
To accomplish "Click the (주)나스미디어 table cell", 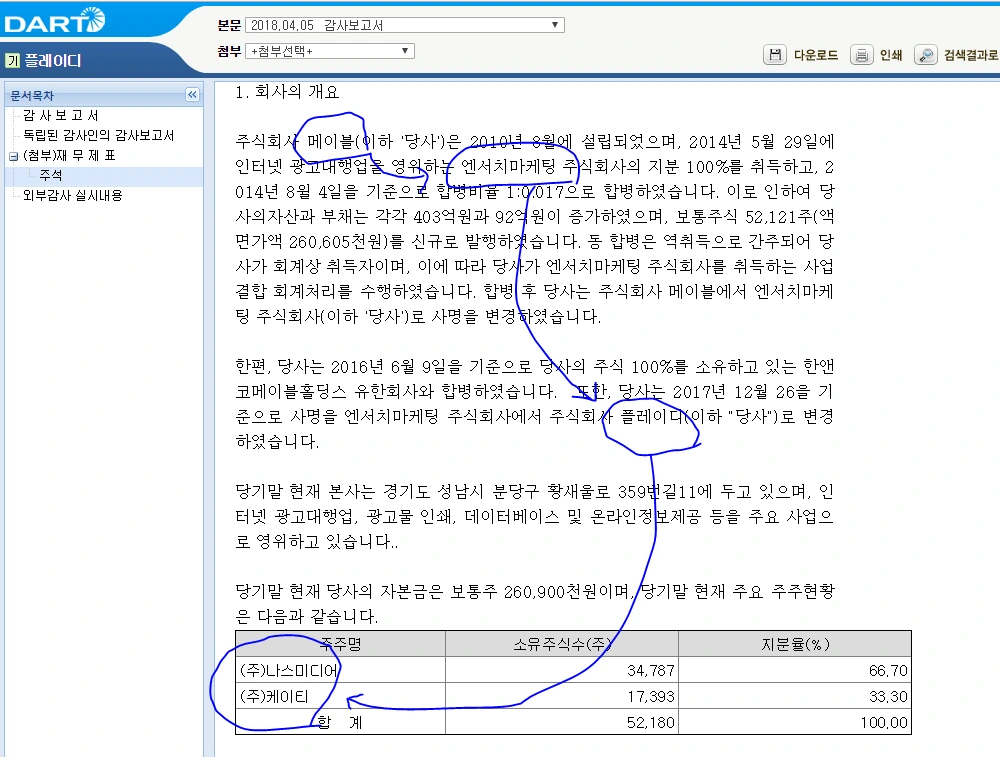I will 341,670.
